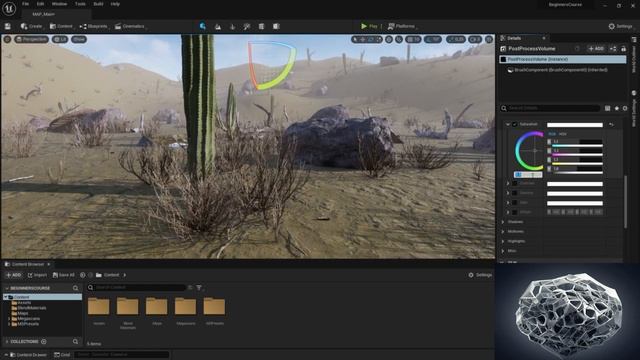Activate the Select mode toolbar icon
640x360 pixels.
pyautogui.click(x=202, y=26)
